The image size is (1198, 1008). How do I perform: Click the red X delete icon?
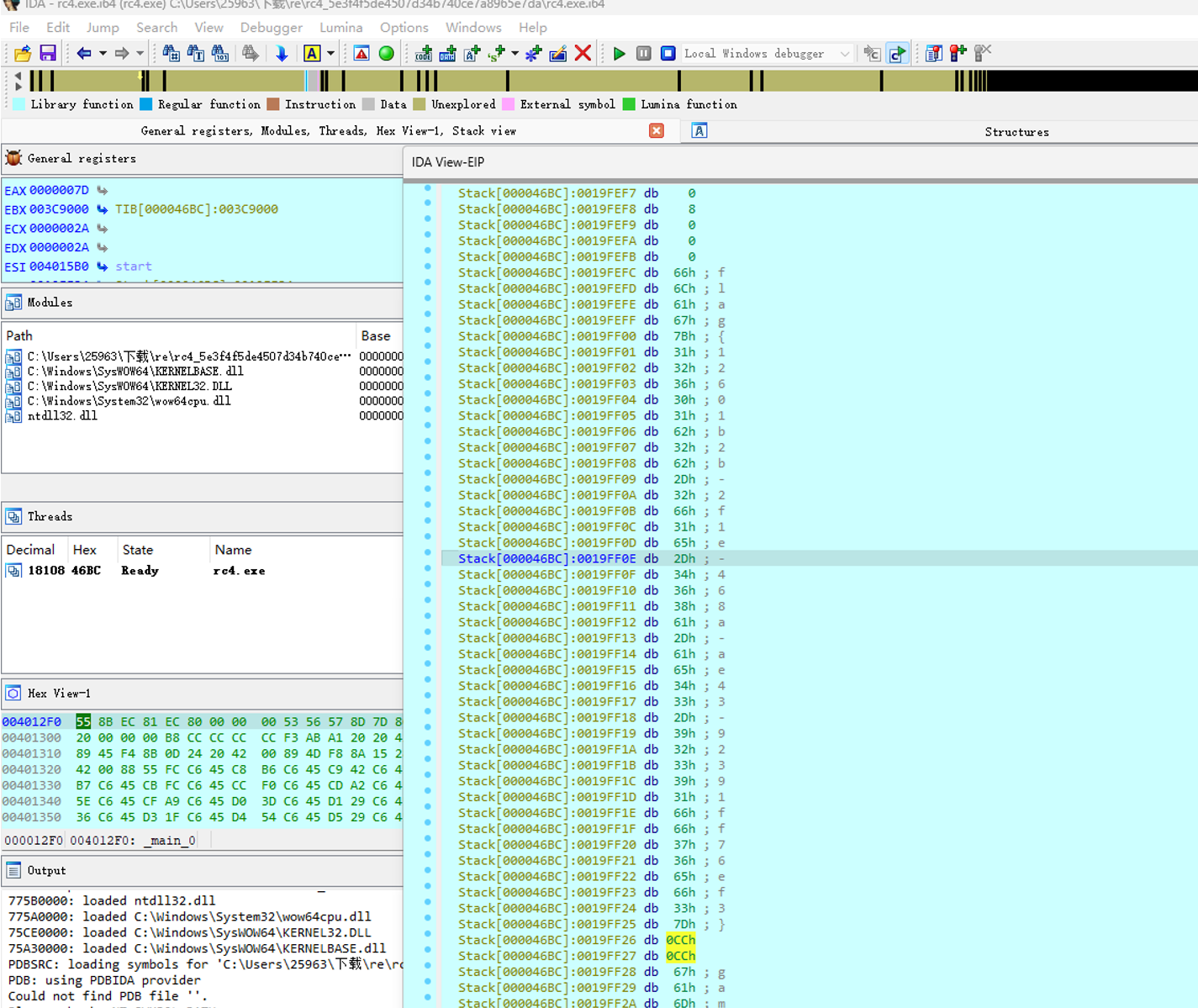click(x=583, y=54)
